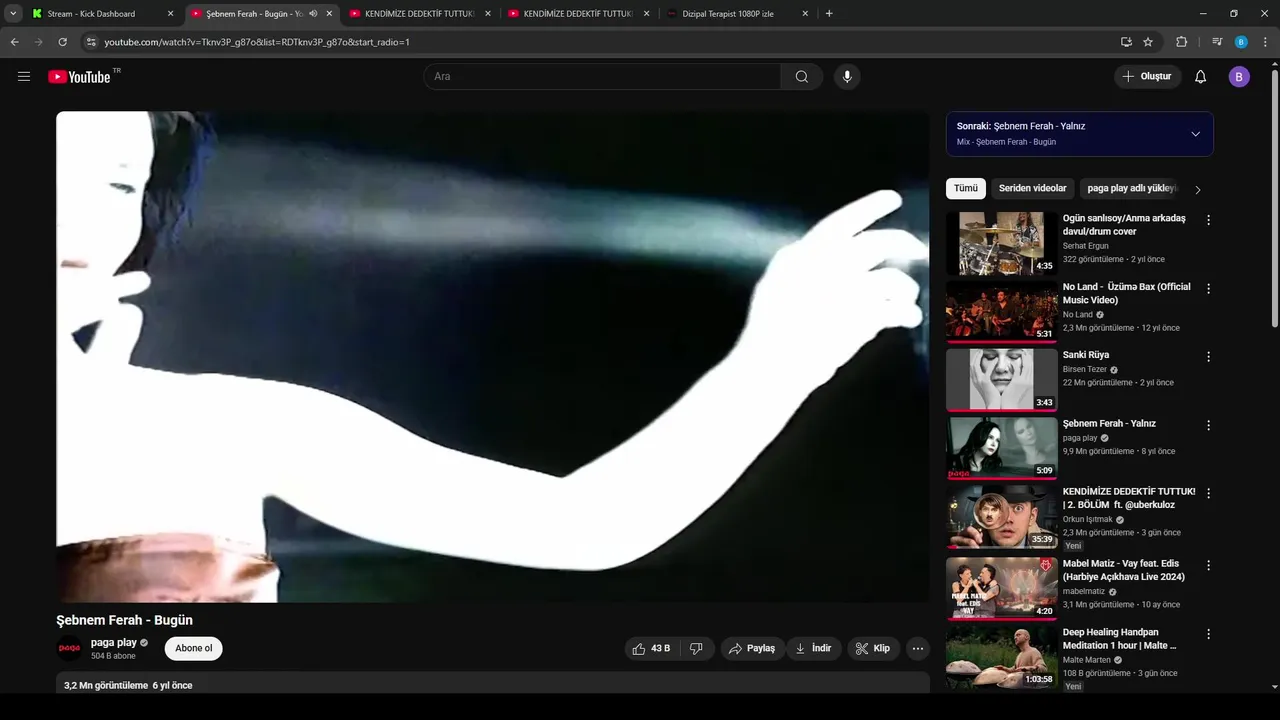Select the paga play adlı yükleyen chip
This screenshot has width=1280, height=720.
pyautogui.click(x=1131, y=188)
